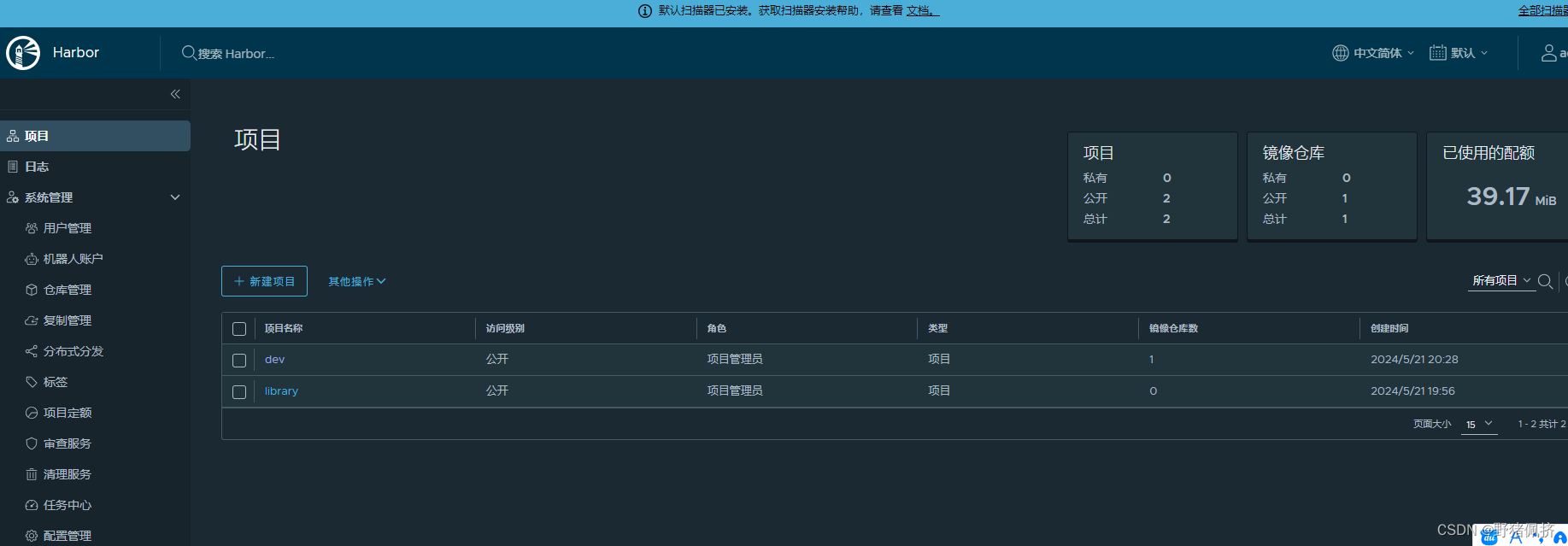Check the dev project row checkbox
The height and width of the screenshot is (546, 1568).
239,361
